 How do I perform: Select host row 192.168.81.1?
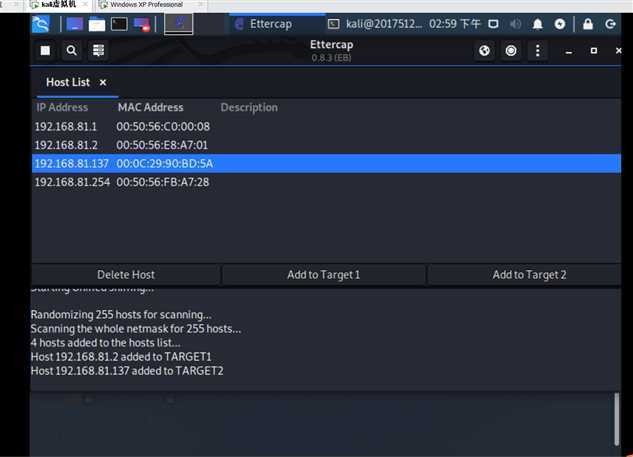[x=326, y=127]
